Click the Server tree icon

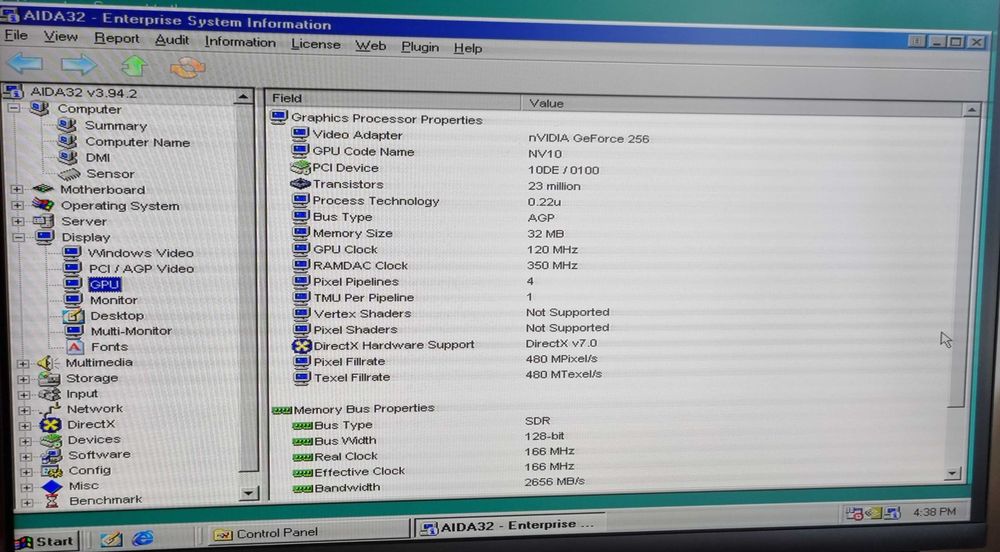[x=43, y=221]
